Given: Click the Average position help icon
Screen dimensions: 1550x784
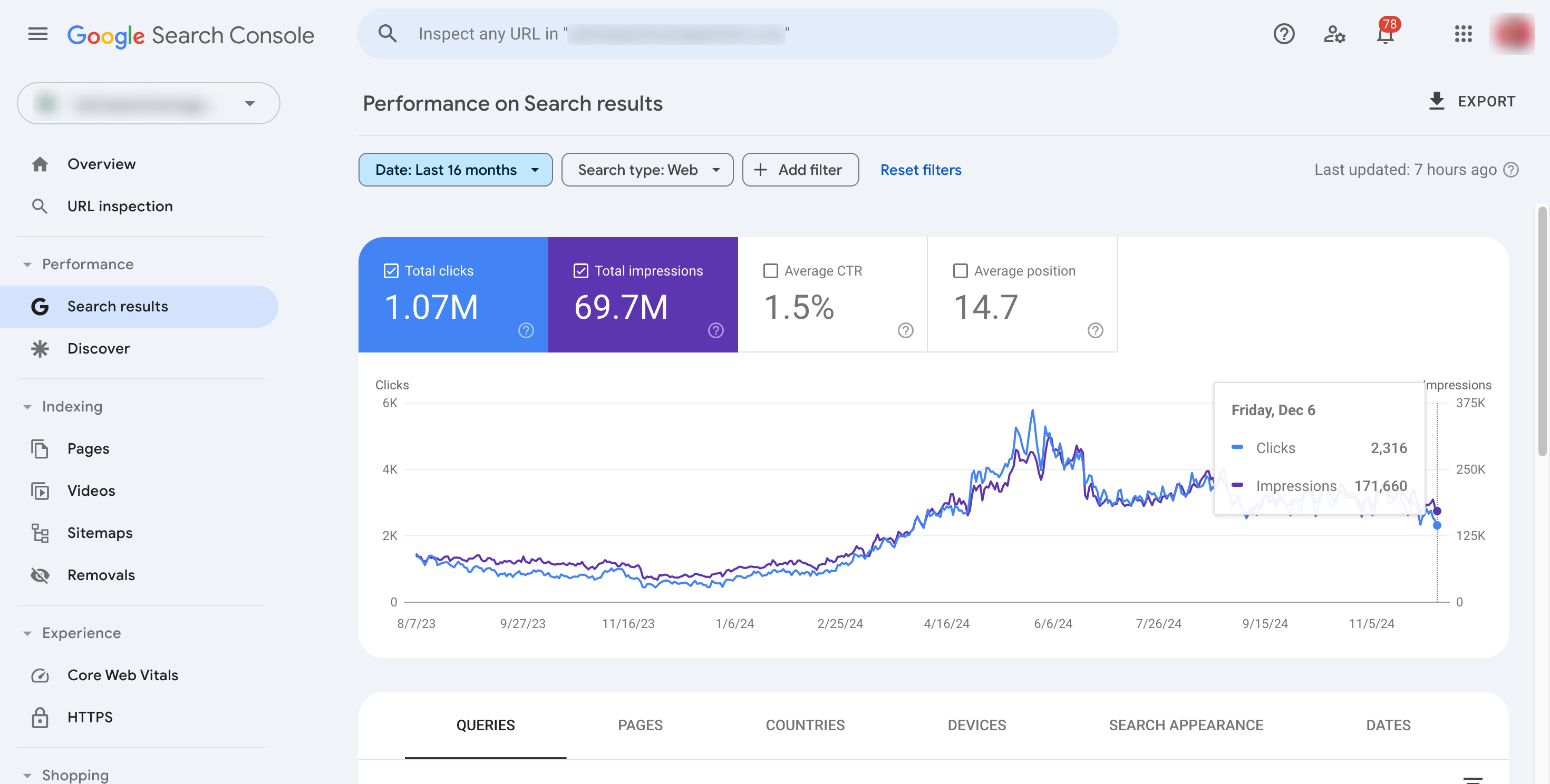Looking at the screenshot, I should (x=1095, y=330).
